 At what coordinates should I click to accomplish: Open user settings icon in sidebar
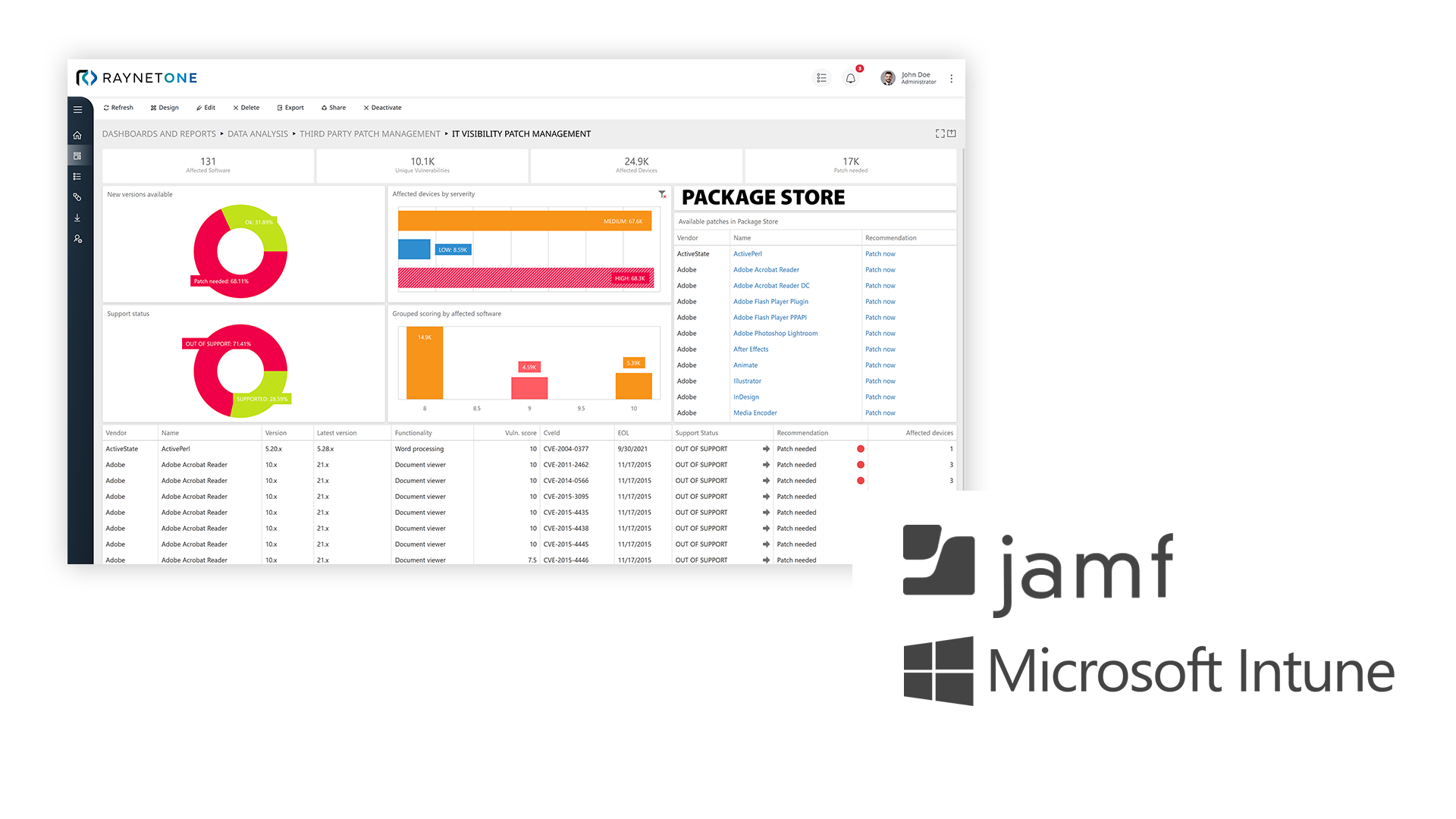coord(77,239)
